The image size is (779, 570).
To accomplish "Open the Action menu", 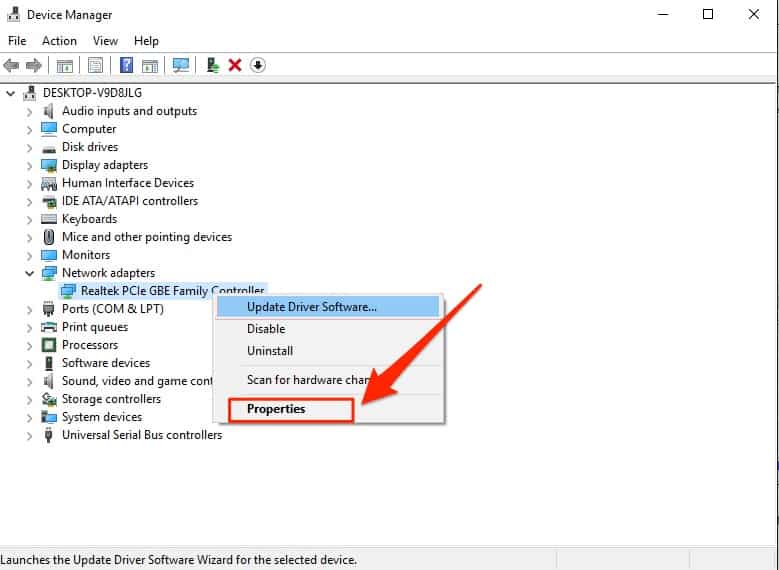I will (x=59, y=41).
